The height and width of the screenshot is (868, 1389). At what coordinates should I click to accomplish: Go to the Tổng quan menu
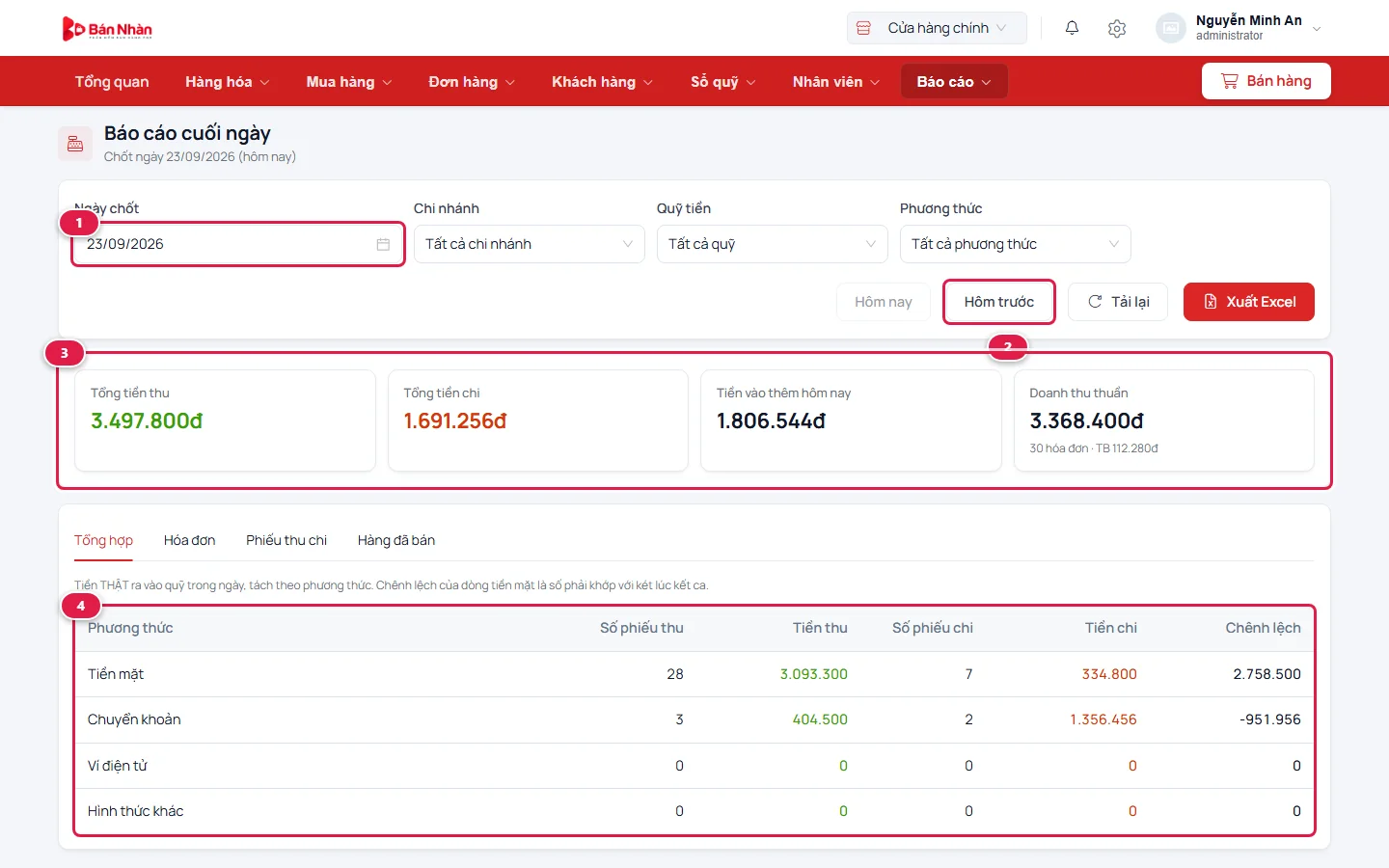click(112, 82)
